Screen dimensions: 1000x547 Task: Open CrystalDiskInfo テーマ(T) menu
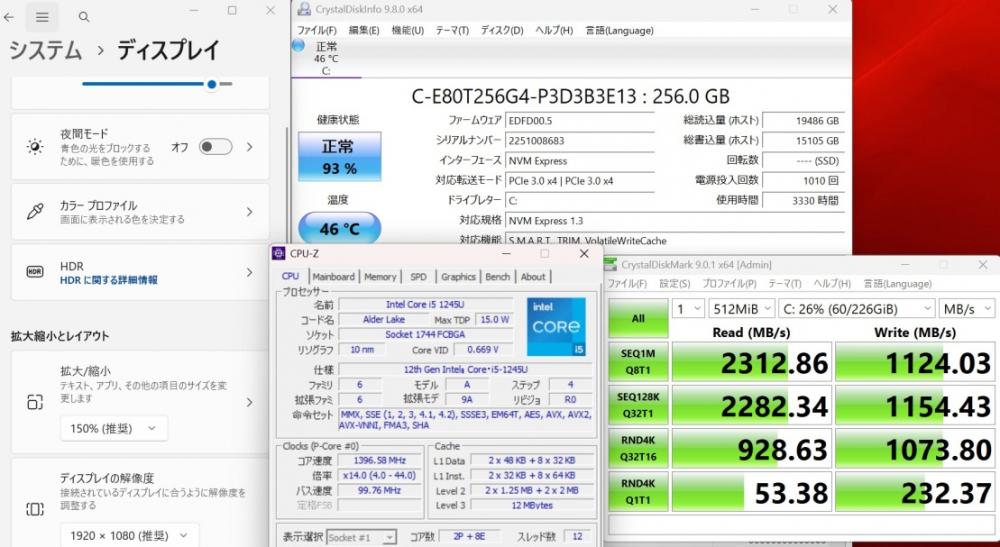452,31
